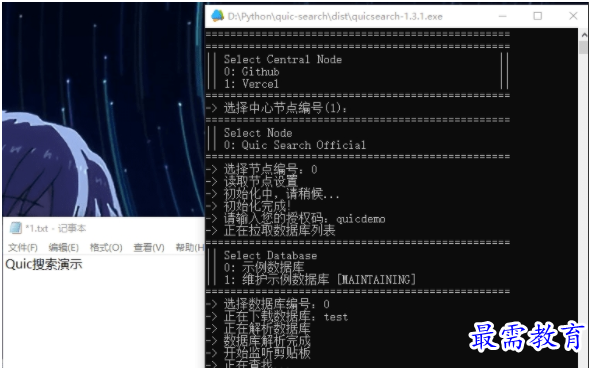Open the 查看(V) menu in Notepad

click(149, 248)
